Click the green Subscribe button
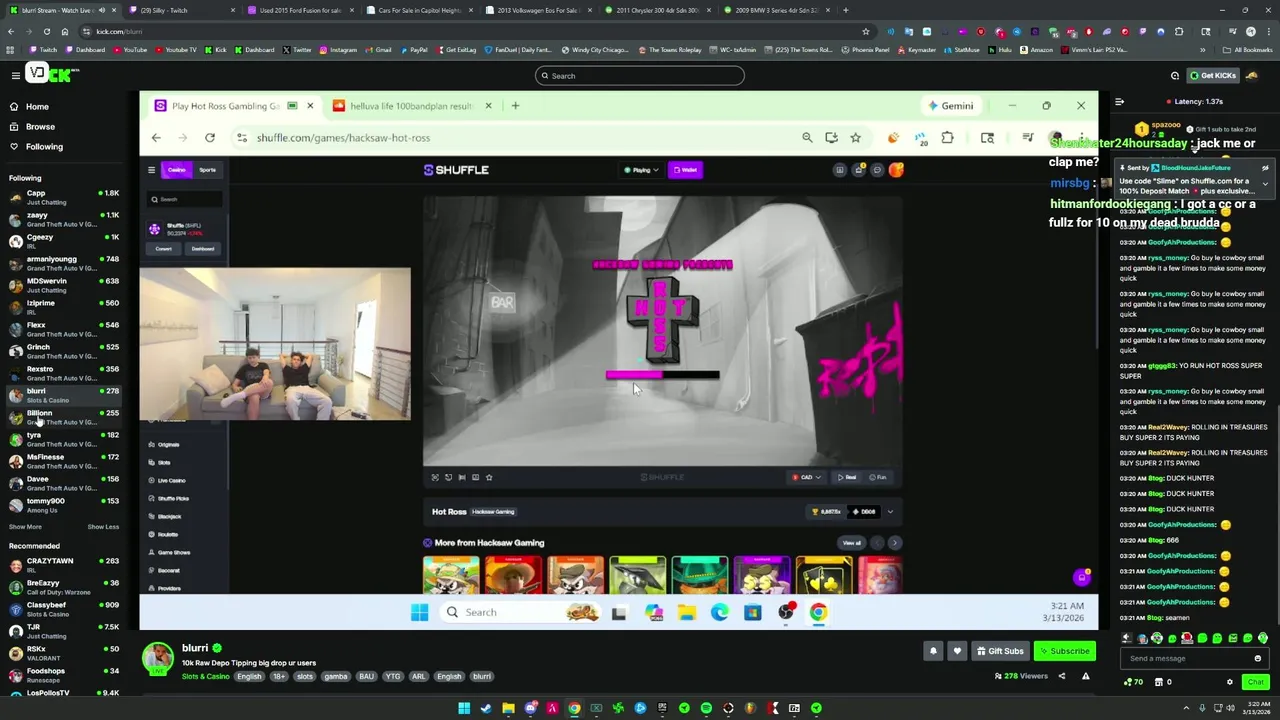 pyautogui.click(x=1064, y=651)
